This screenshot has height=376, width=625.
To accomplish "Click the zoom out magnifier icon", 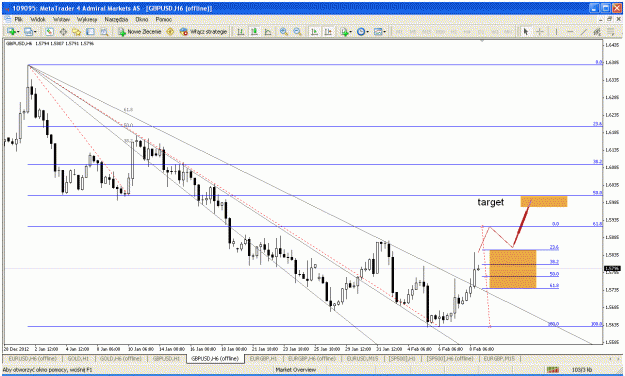I will click(x=297, y=31).
